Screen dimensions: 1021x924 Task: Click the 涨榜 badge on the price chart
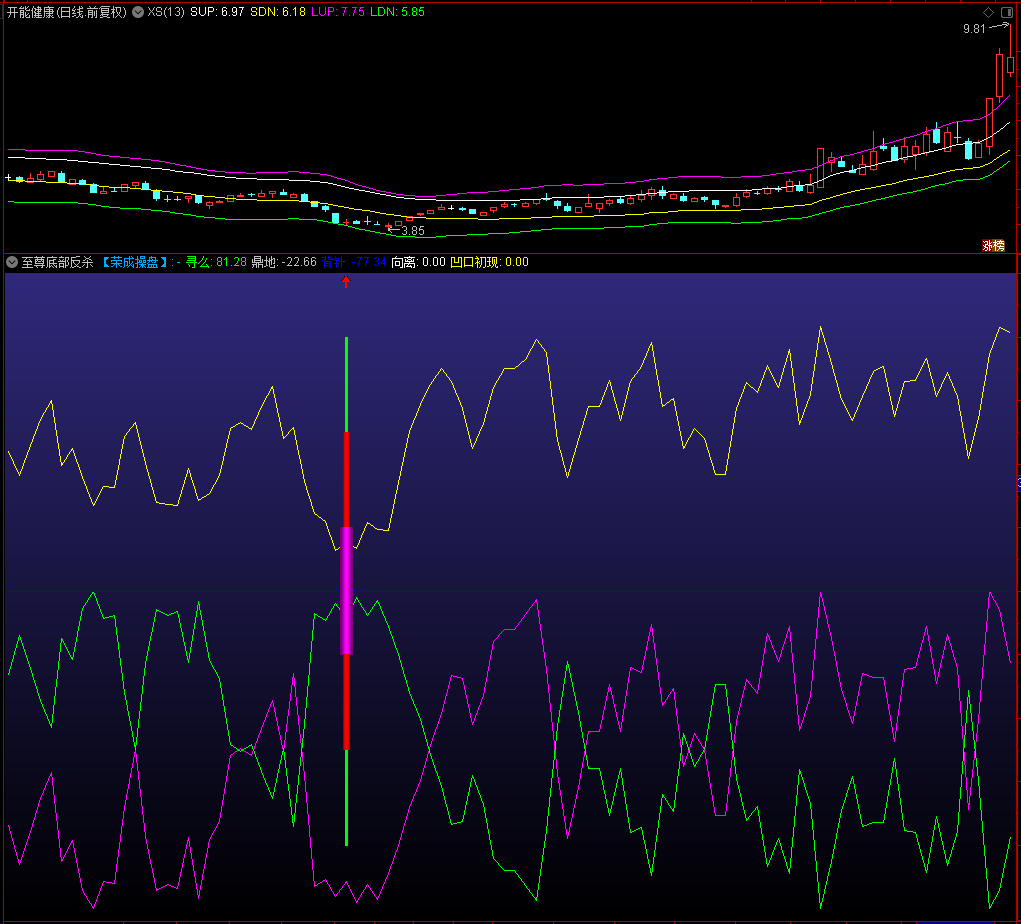993,245
